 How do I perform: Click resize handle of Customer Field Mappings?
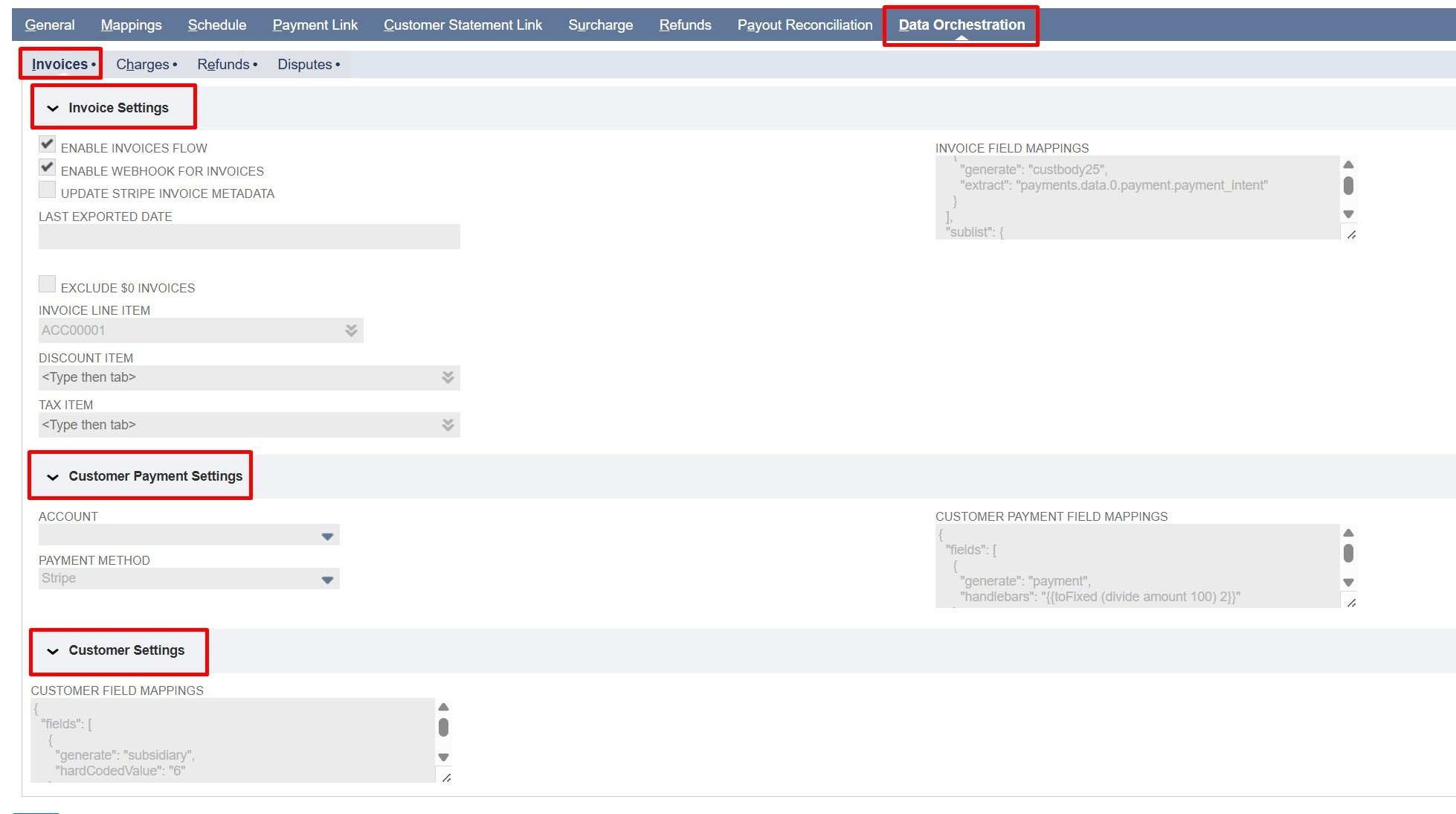click(x=446, y=778)
